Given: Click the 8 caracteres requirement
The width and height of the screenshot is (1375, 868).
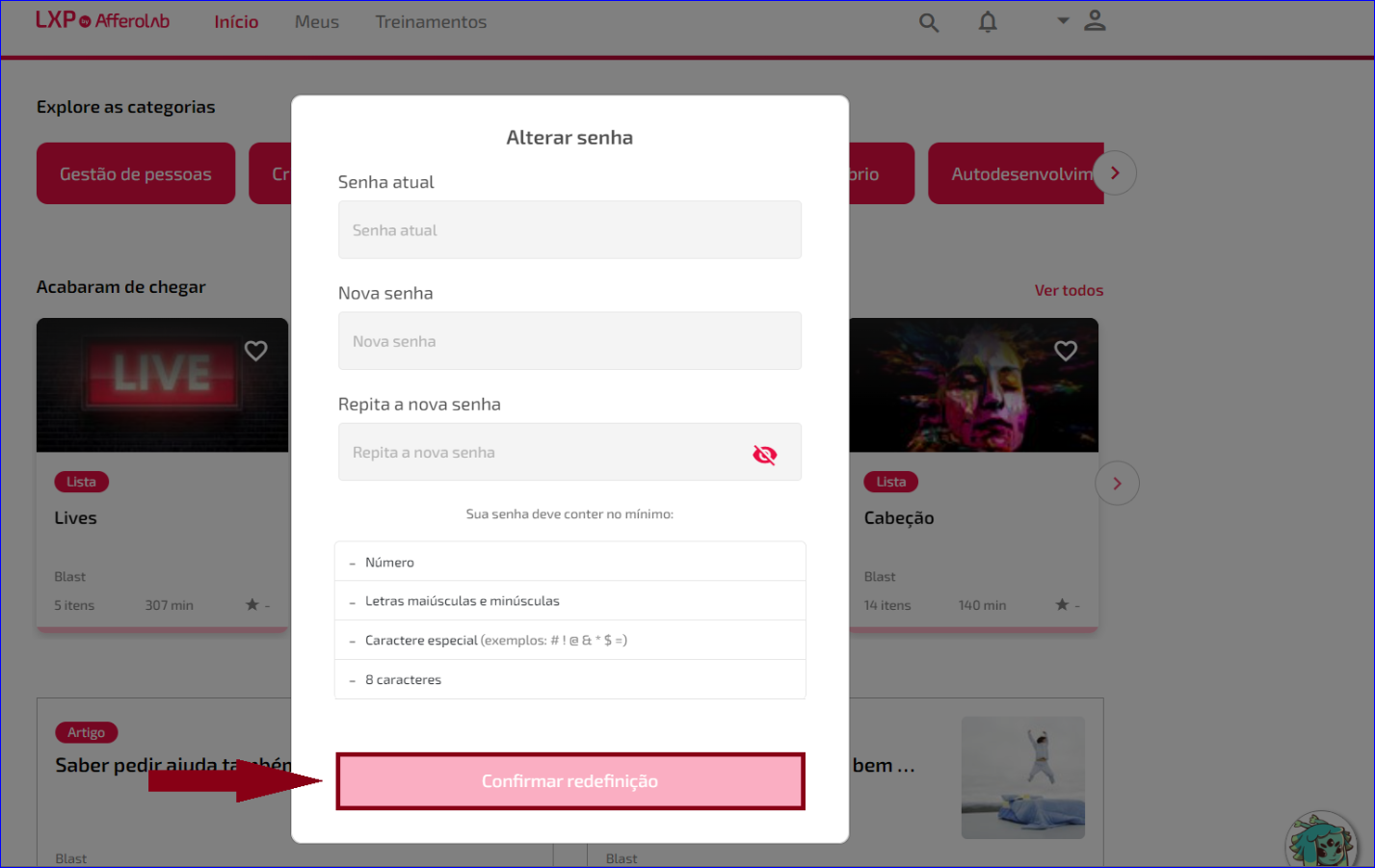Looking at the screenshot, I should (569, 679).
